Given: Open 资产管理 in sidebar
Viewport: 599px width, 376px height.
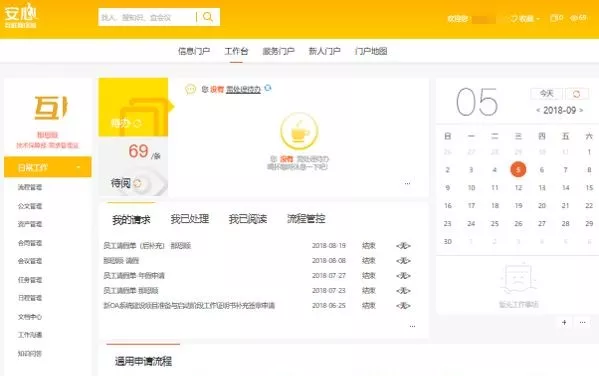Looking at the screenshot, I should 30,224.
